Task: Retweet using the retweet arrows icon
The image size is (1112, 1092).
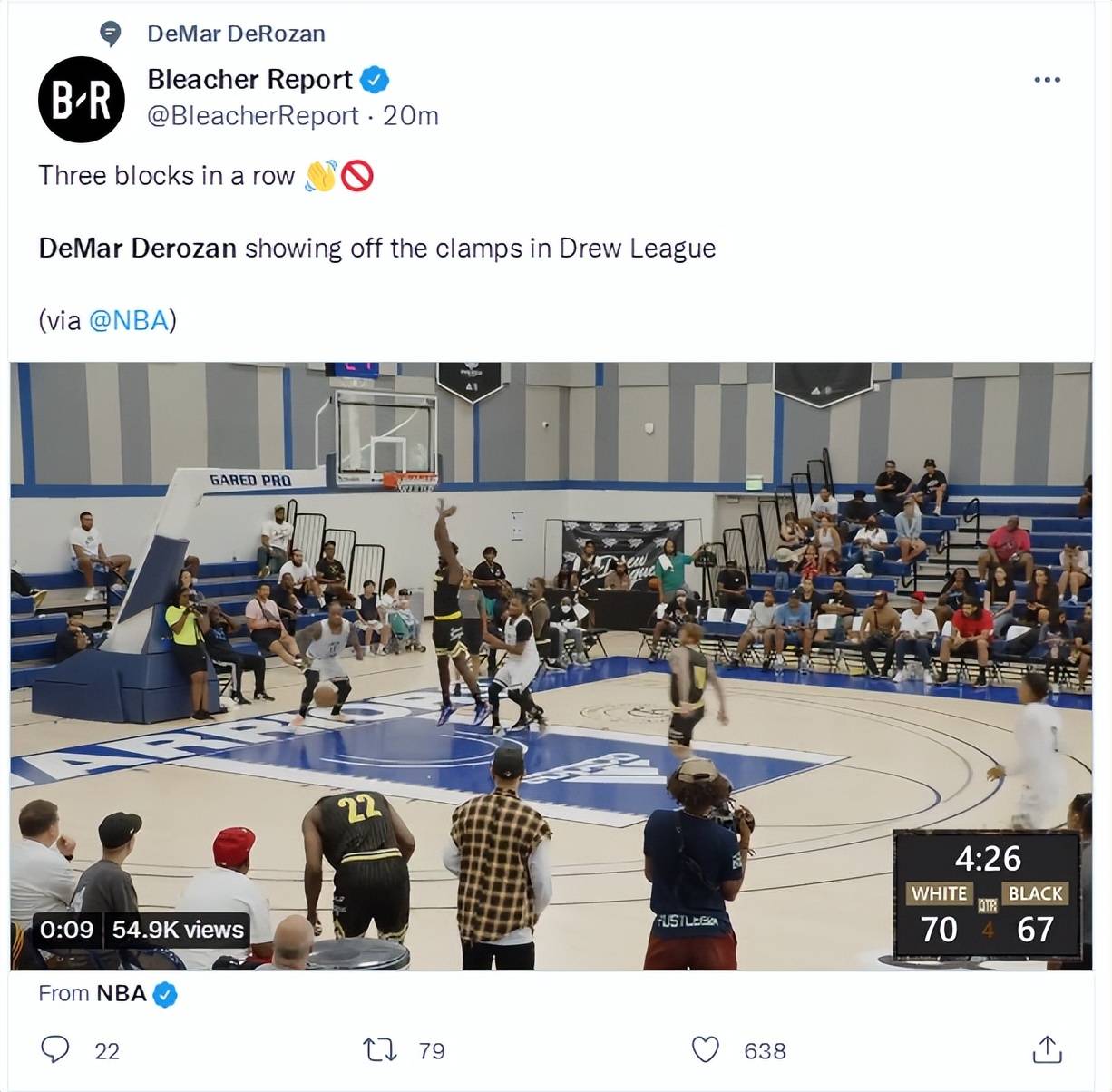Action: coord(378,1050)
